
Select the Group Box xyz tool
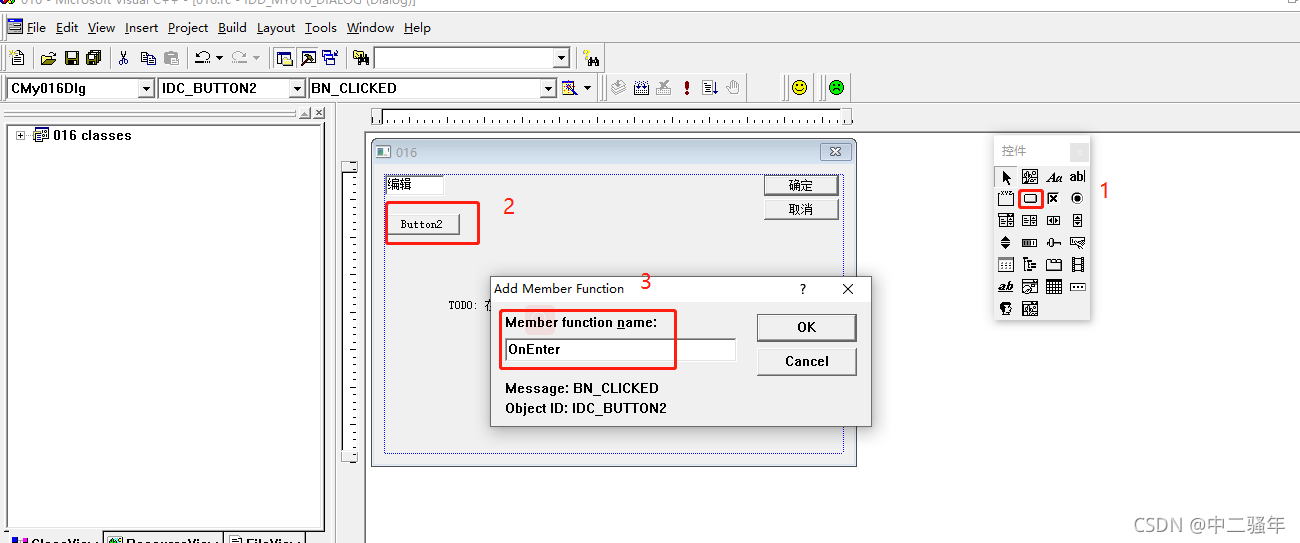pos(1006,199)
